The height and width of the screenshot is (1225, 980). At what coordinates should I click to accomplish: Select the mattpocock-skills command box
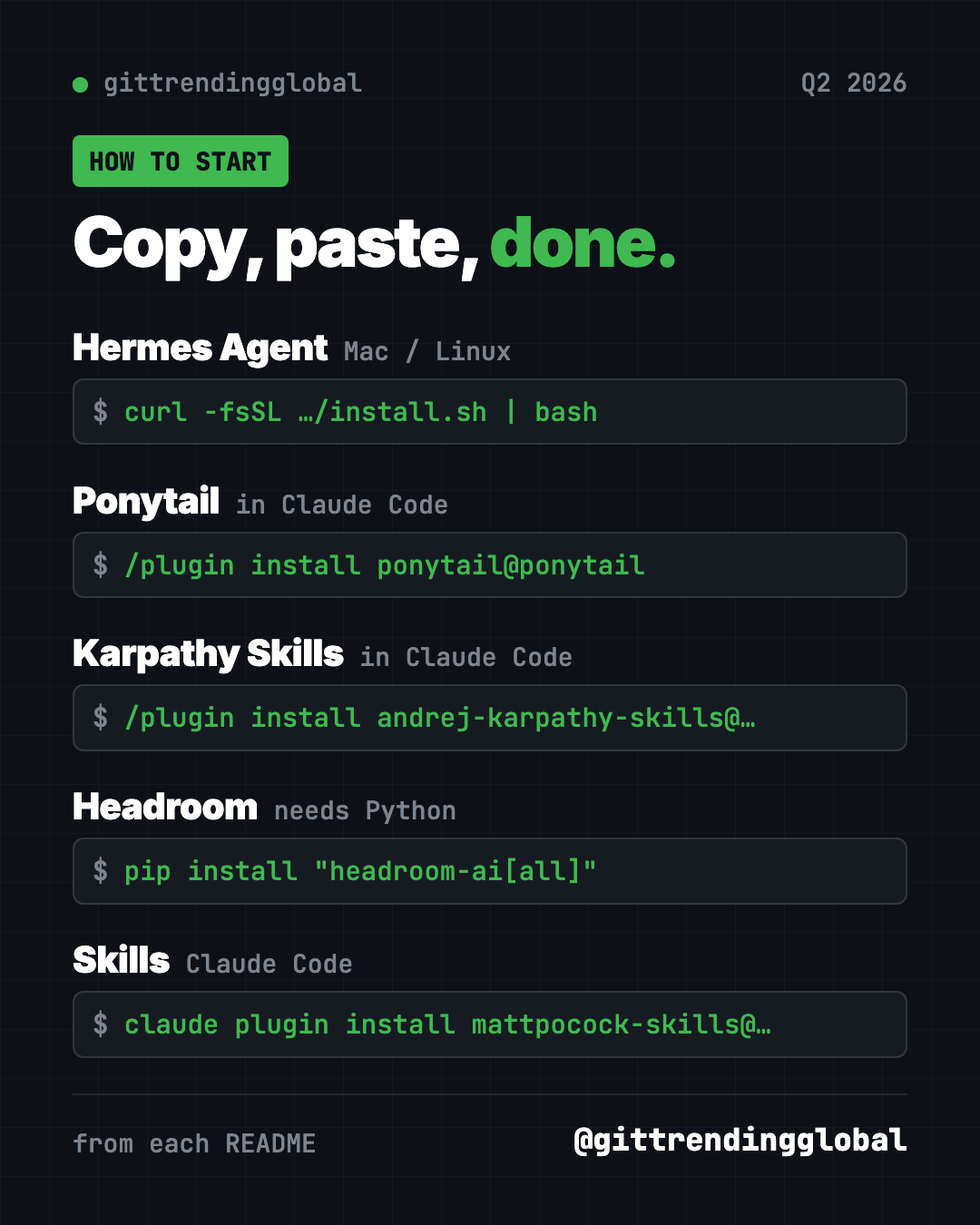pos(490,1024)
